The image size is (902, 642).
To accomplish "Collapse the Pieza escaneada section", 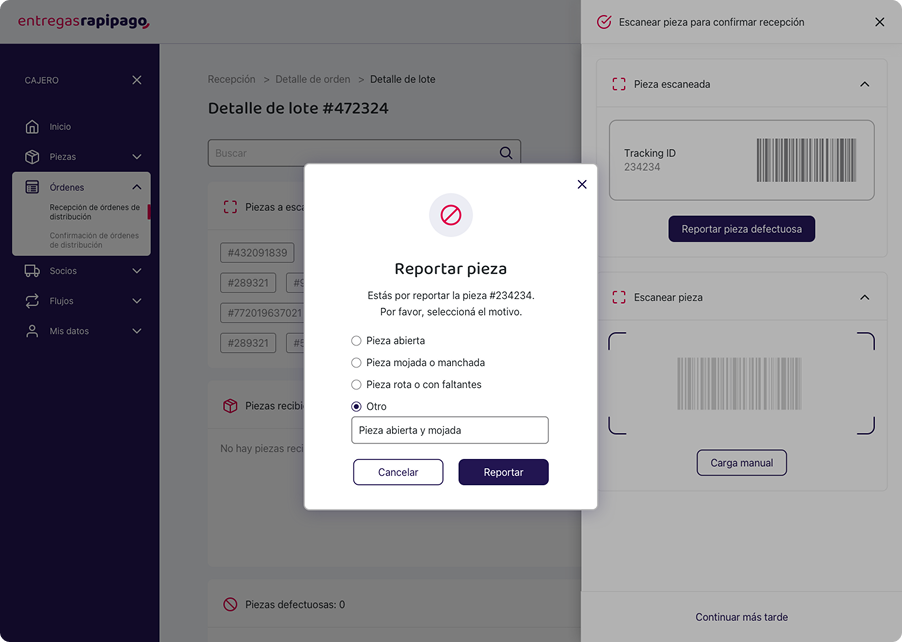I will 865,84.
